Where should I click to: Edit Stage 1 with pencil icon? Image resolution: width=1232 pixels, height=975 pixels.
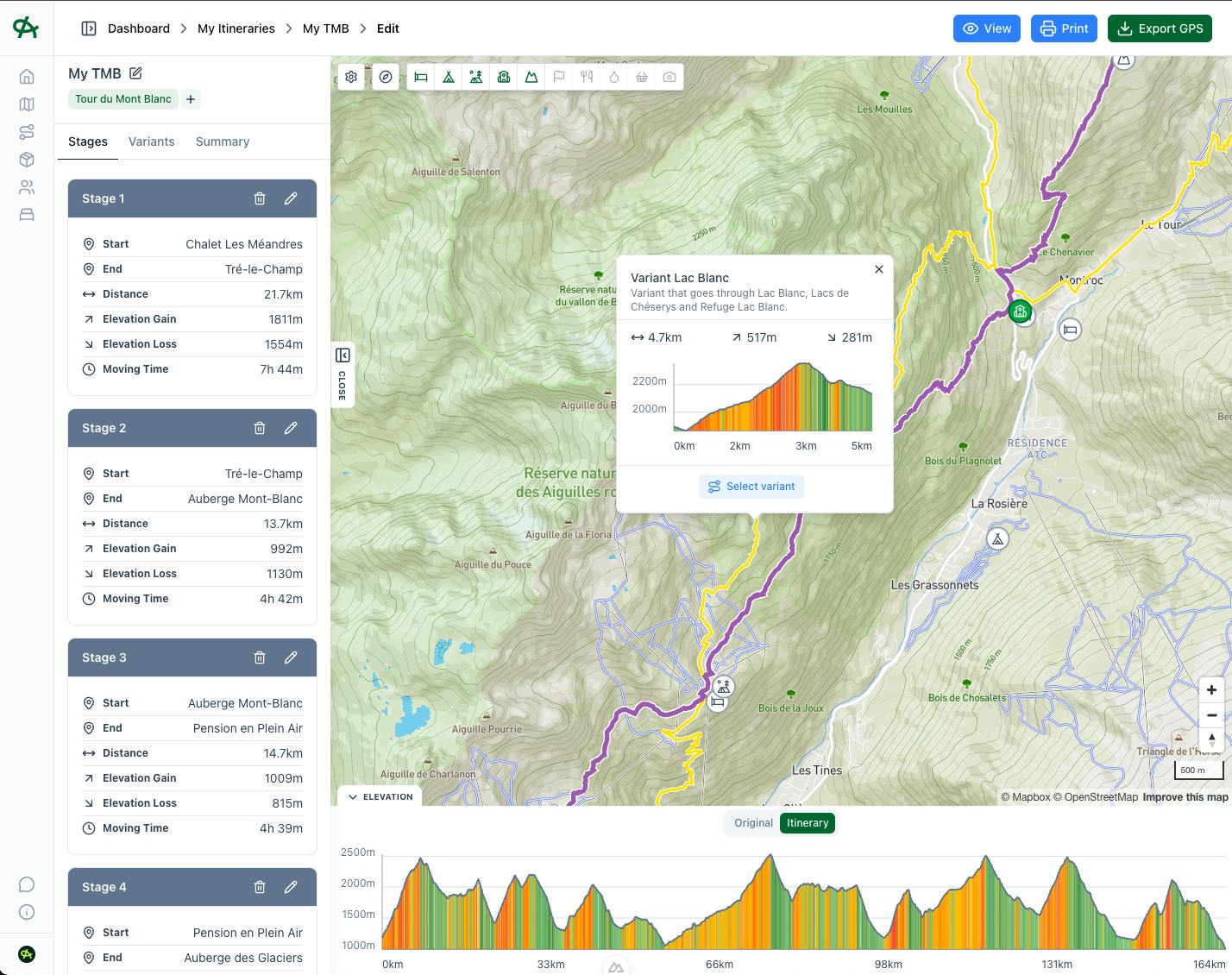coord(291,198)
